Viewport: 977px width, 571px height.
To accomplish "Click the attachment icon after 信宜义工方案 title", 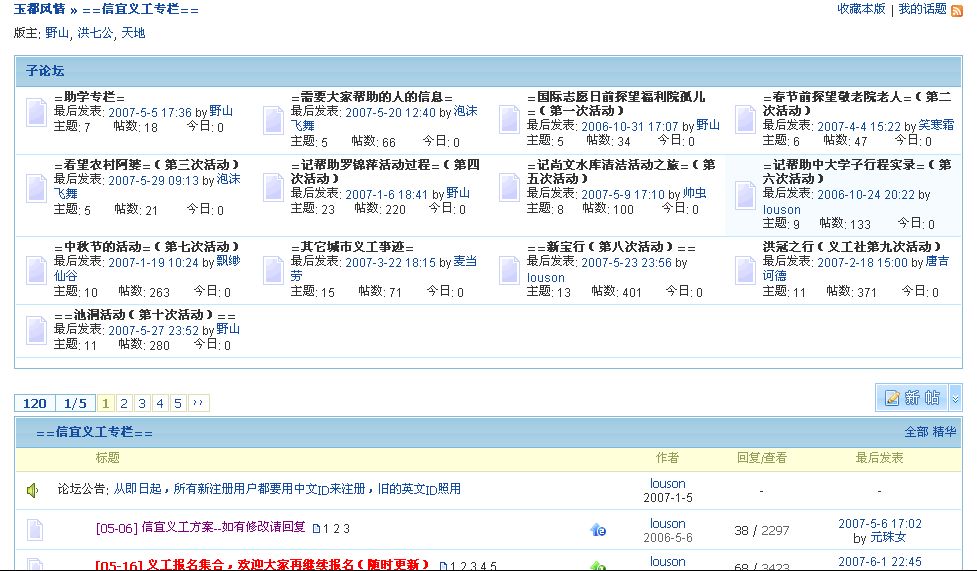I will pyautogui.click(x=316, y=529).
